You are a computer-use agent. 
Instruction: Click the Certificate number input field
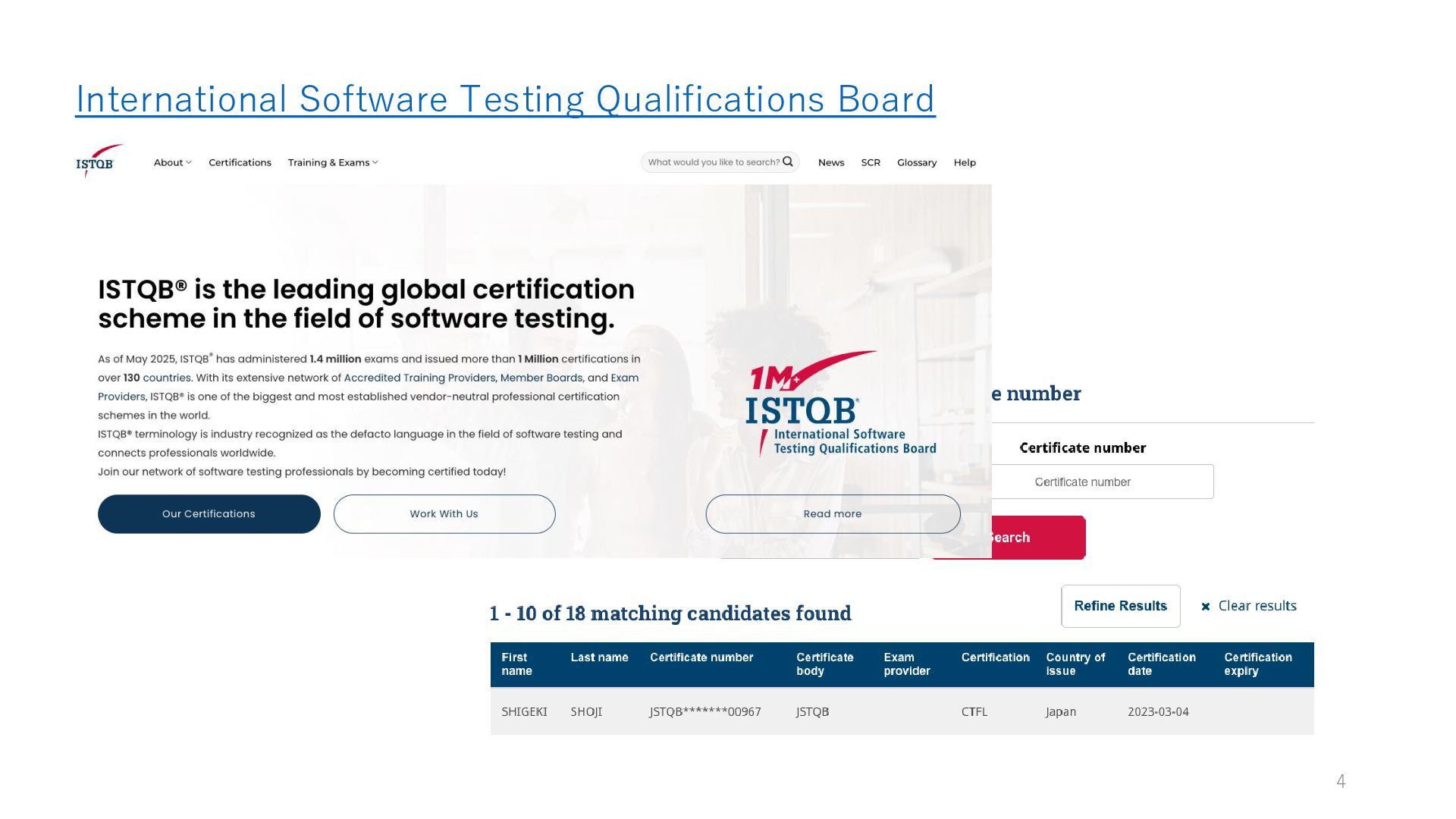1103,482
